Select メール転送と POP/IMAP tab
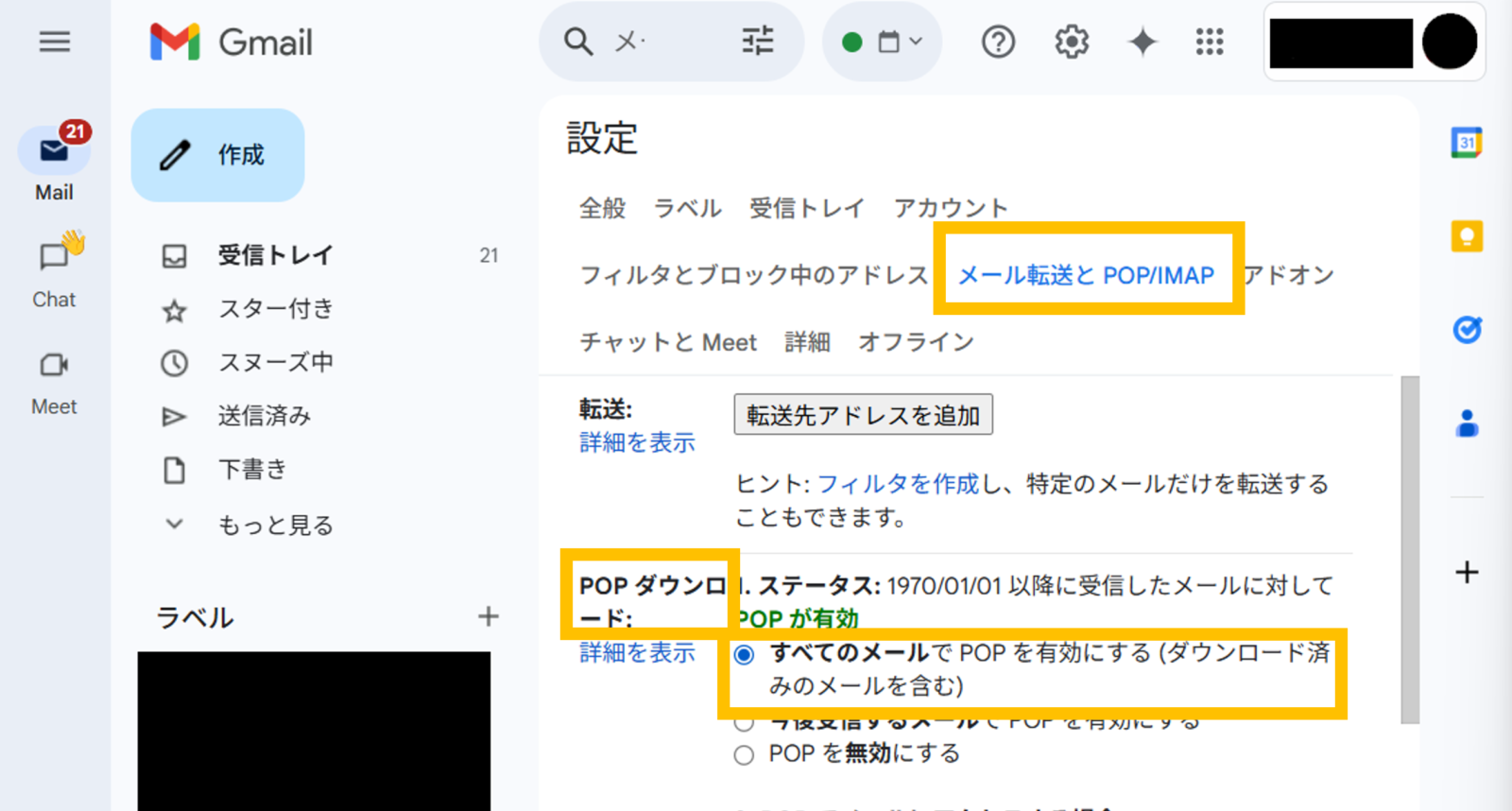This screenshot has width=1512, height=811. click(x=1087, y=275)
